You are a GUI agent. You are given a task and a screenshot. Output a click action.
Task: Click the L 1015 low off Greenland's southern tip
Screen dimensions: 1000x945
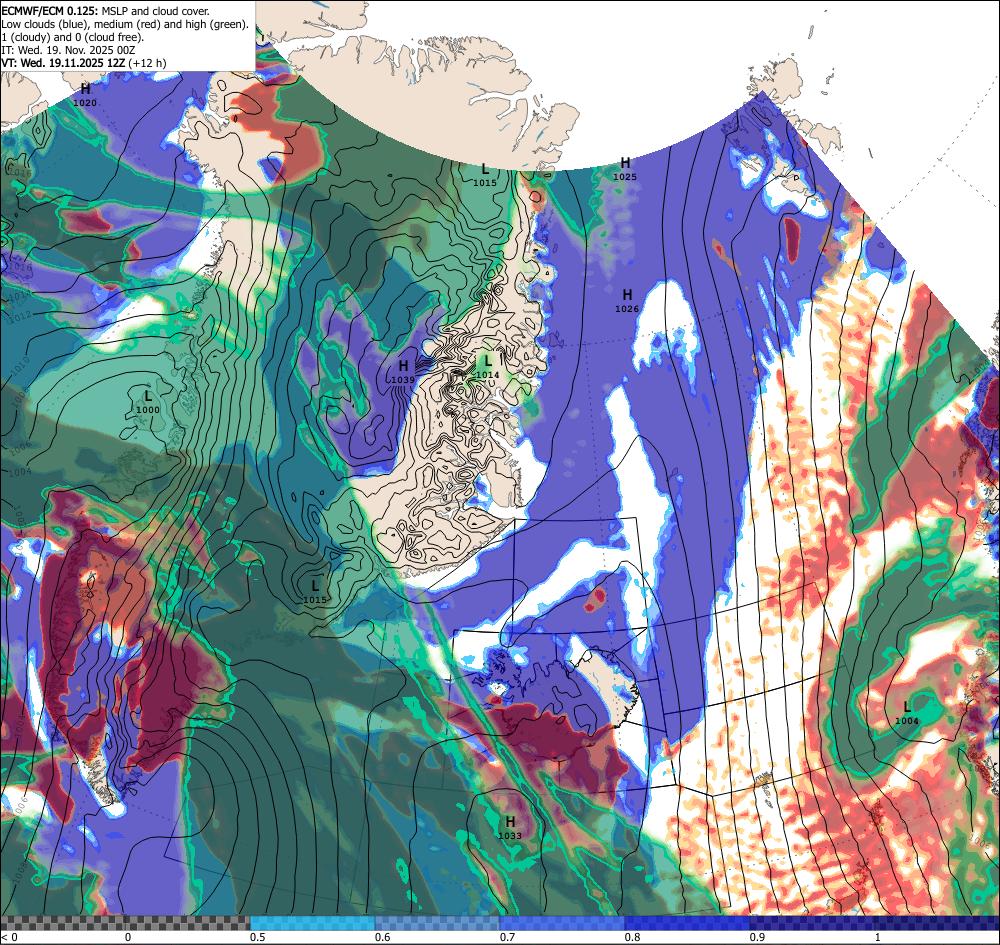[x=314, y=592]
